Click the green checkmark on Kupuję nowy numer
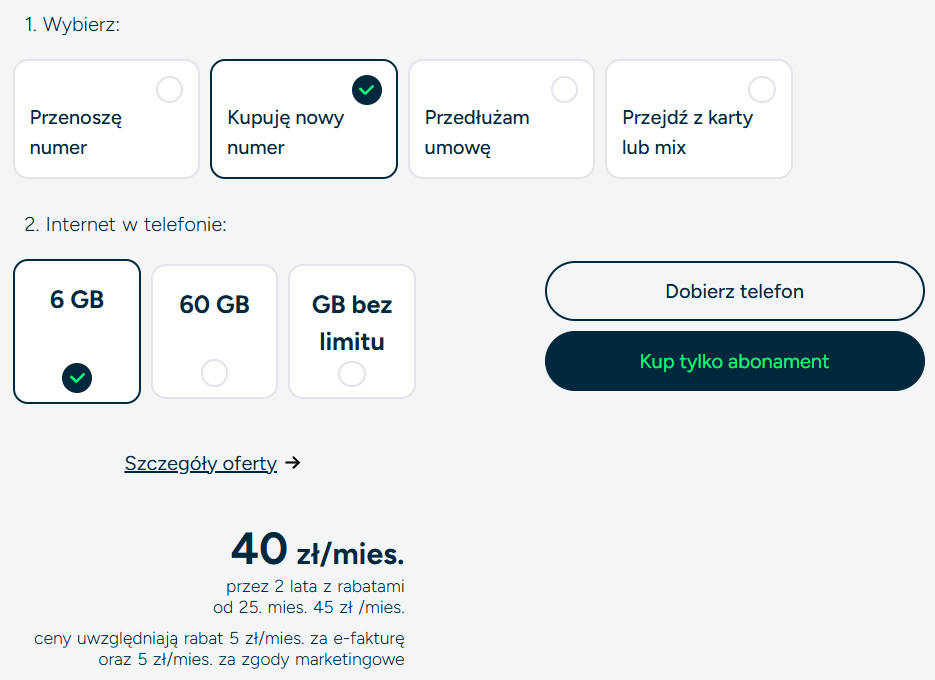935x680 pixels. click(x=367, y=90)
